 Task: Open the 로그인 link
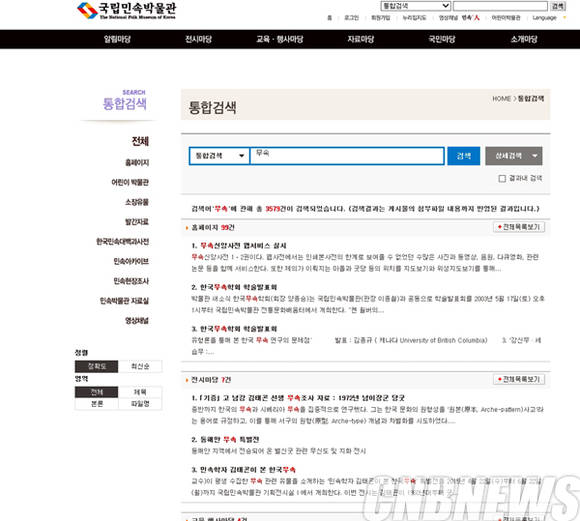pos(351,18)
